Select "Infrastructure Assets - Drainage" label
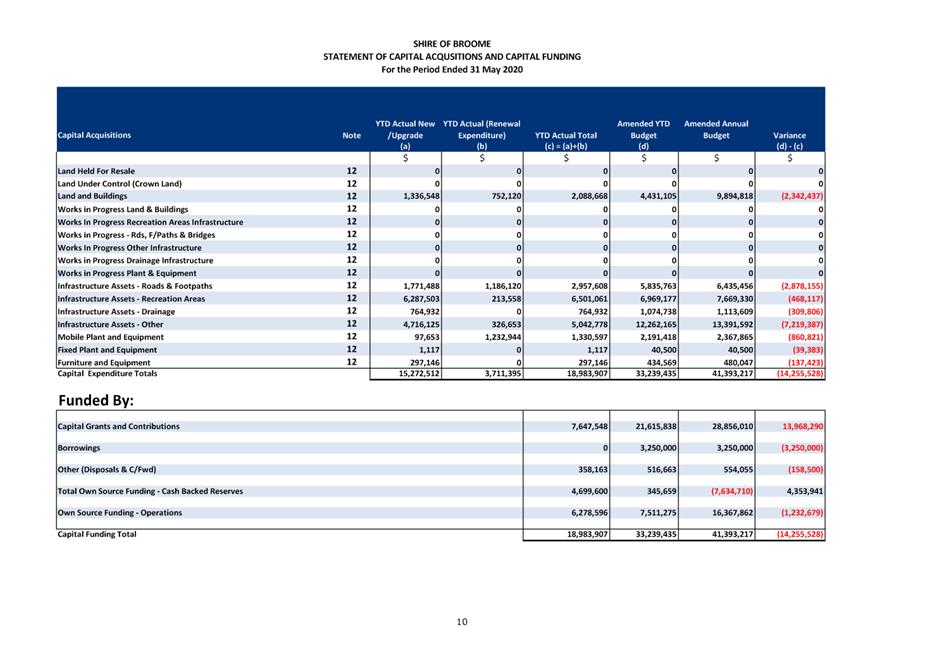Screen dimensions: 925x653 (116, 311)
